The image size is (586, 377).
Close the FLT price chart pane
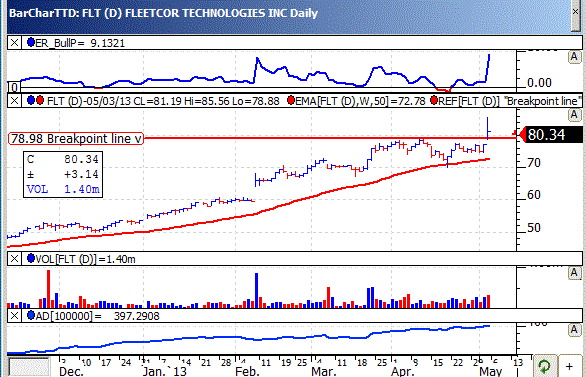click(14, 101)
